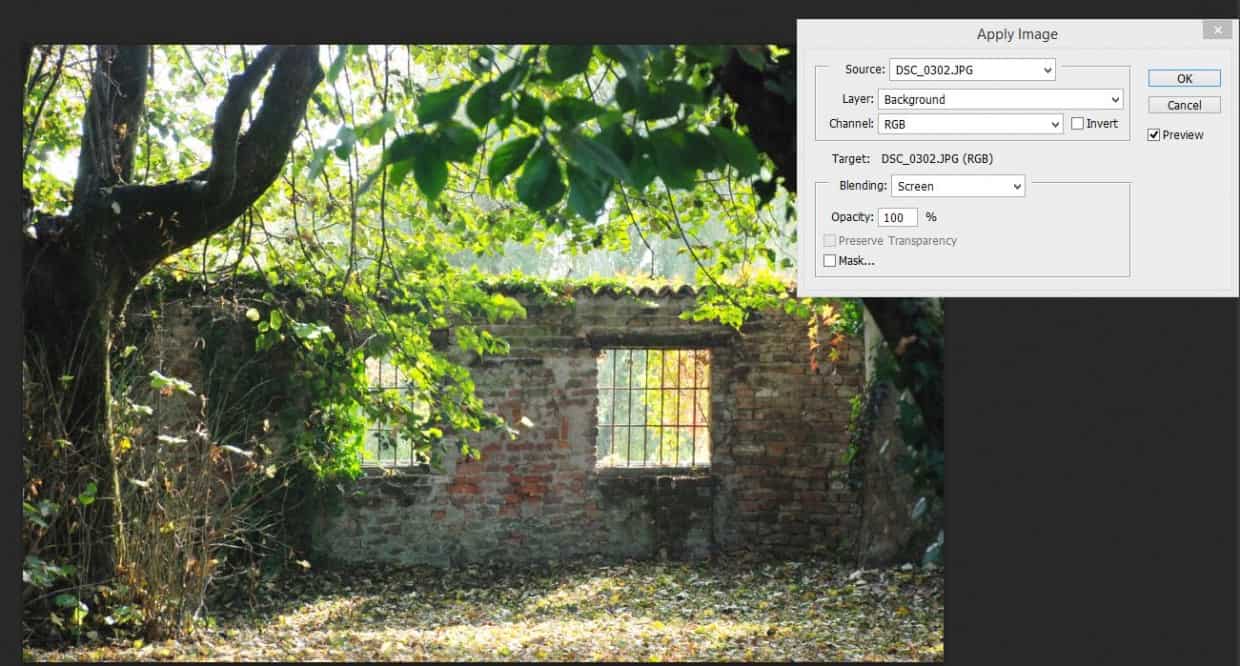The height and width of the screenshot is (666, 1240).
Task: Click the Apply Image dialog title bar
Action: coord(1016,34)
